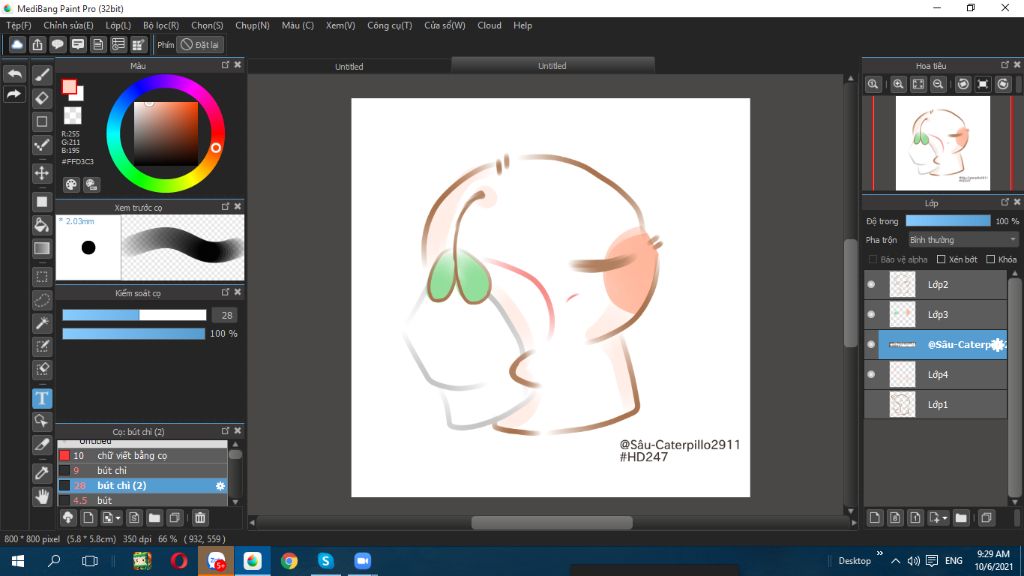Select the Magic Wand tool

coord(42,323)
